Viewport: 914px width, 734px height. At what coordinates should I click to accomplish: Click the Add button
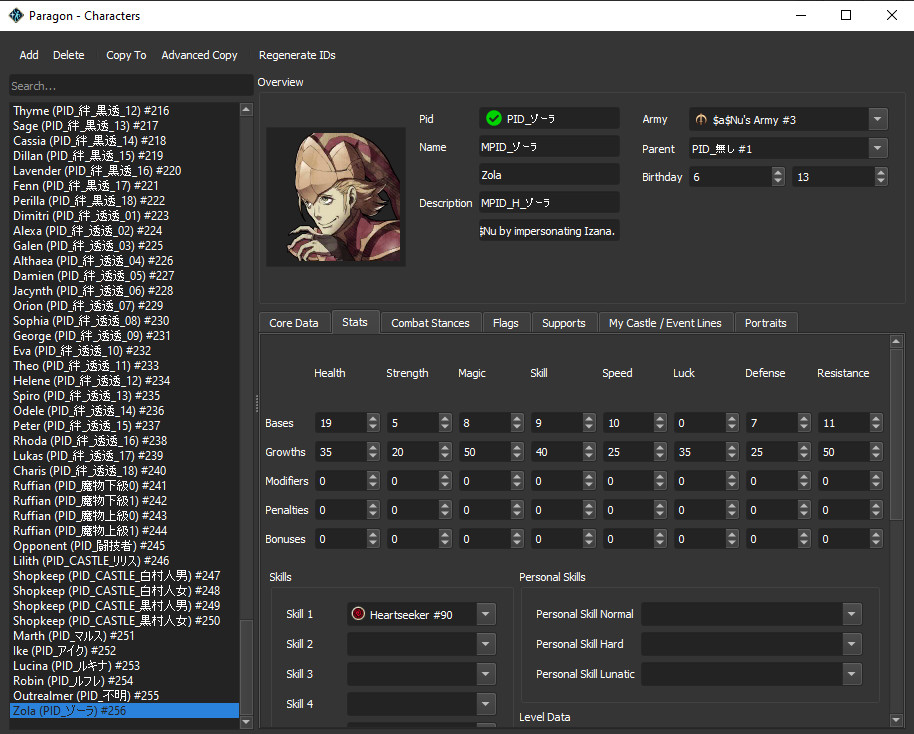29,55
